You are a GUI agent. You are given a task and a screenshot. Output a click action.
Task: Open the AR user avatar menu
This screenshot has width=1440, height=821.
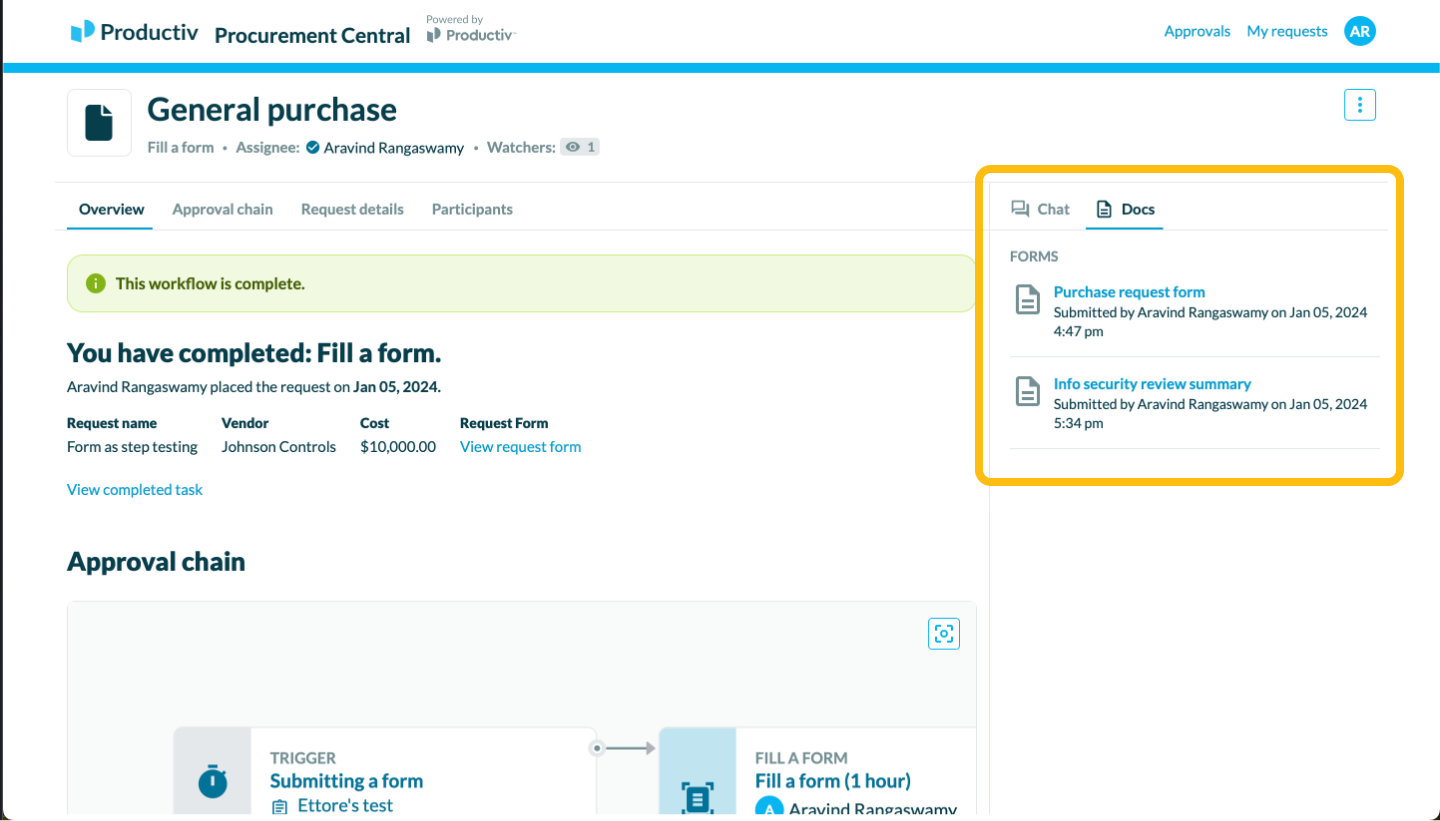[1360, 32]
